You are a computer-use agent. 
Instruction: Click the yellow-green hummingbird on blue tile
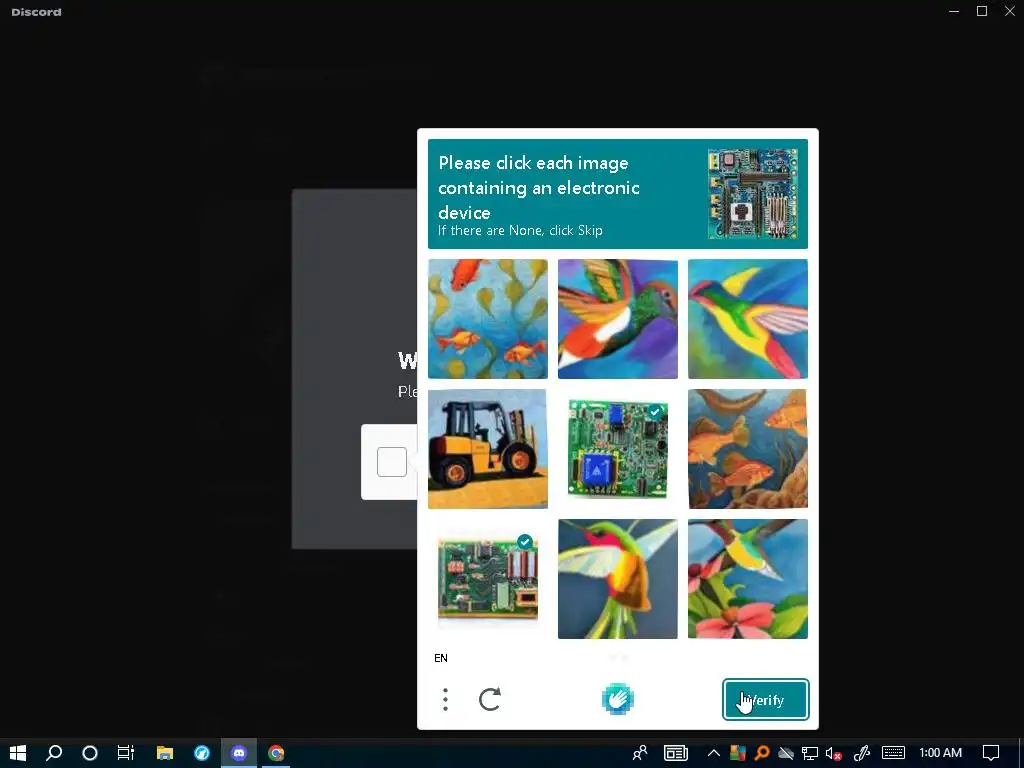pos(748,319)
